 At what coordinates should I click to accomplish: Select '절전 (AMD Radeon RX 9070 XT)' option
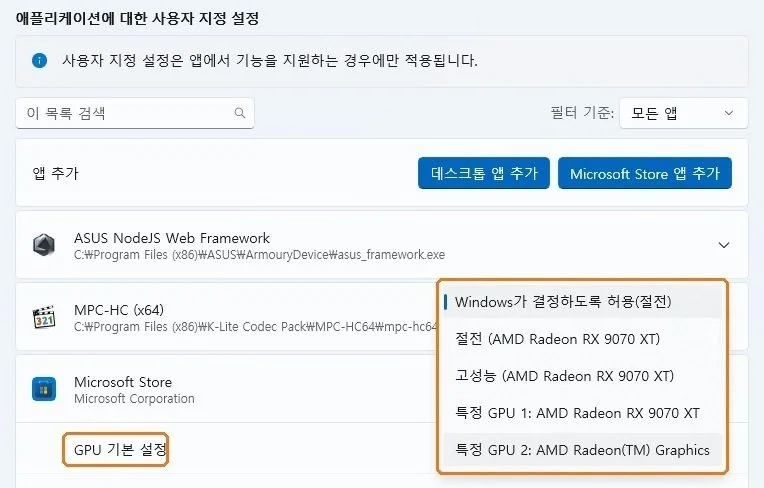pyautogui.click(x=582, y=339)
